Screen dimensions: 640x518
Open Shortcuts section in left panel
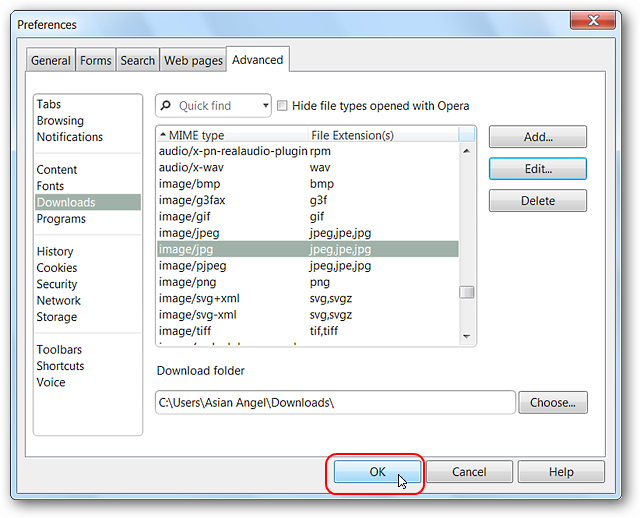pyautogui.click(x=61, y=366)
